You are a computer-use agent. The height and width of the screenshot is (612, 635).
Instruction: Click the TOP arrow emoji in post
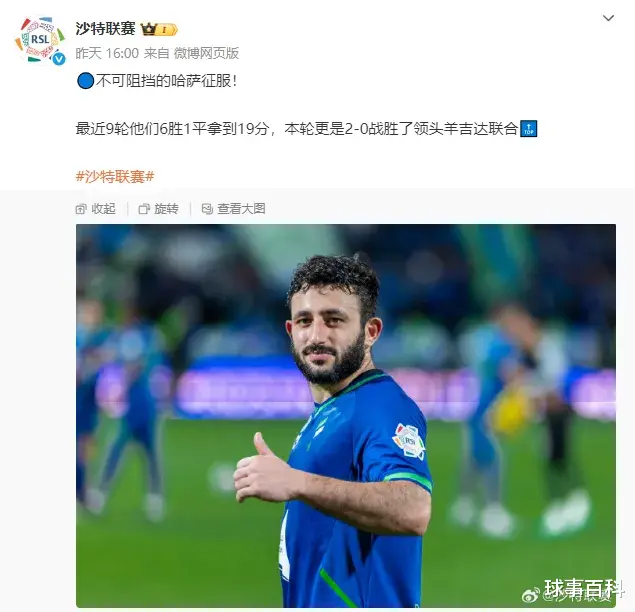(528, 129)
